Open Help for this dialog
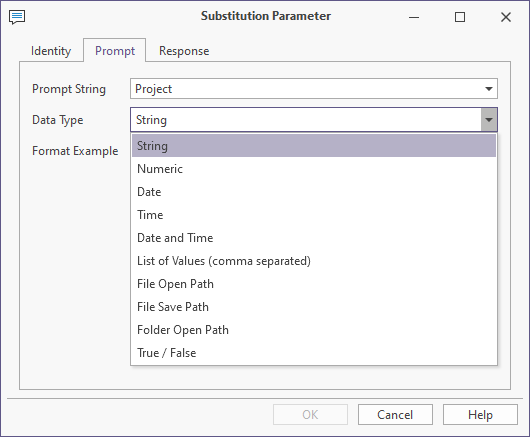Image resolution: width=530 pixels, height=437 pixels. pos(480,415)
